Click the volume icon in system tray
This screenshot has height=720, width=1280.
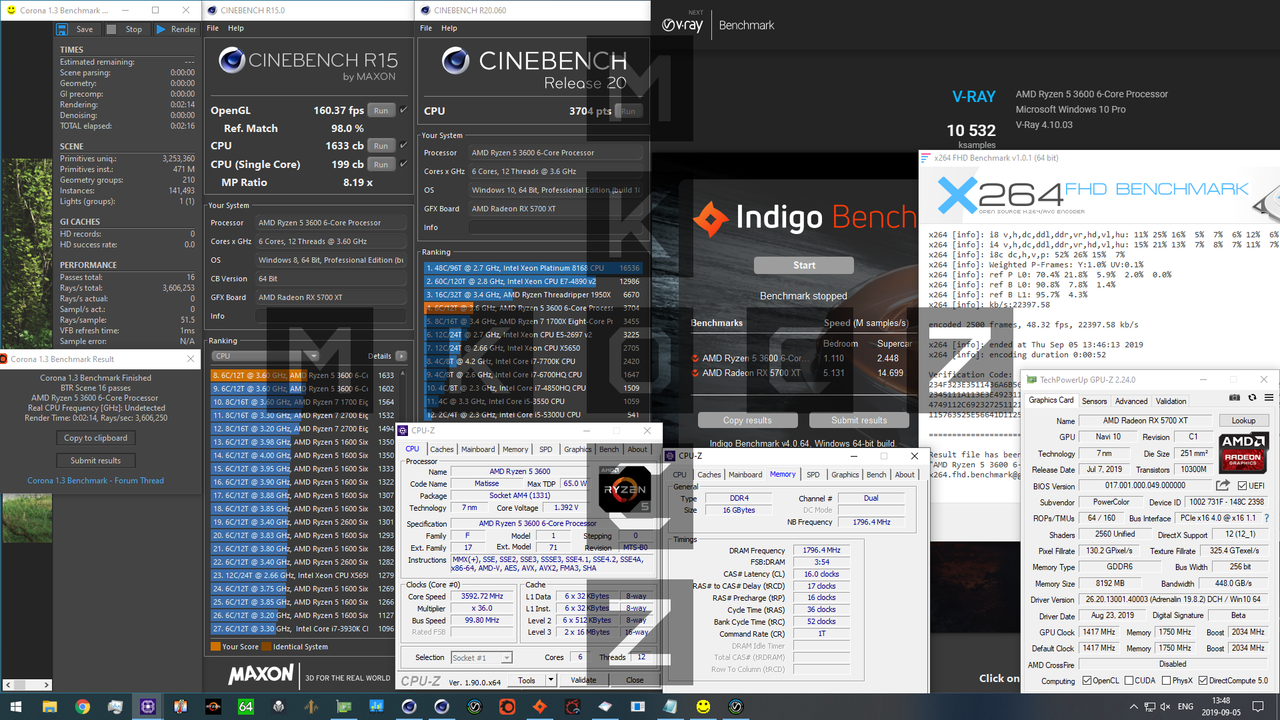1166,706
